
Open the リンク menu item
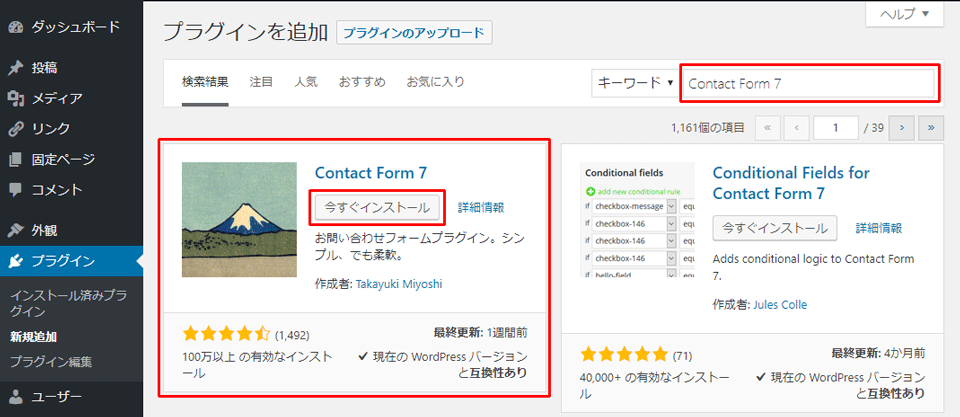coord(71,129)
